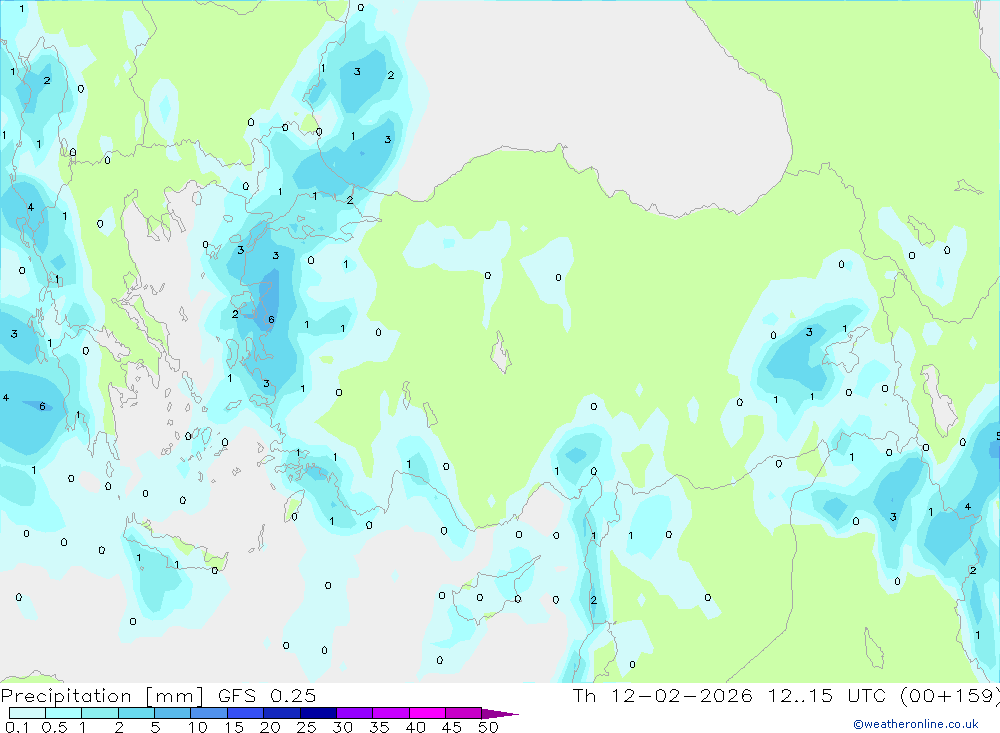The height and width of the screenshot is (733, 1000).
Task: Click the '20' legend scale label
Action: point(270,727)
